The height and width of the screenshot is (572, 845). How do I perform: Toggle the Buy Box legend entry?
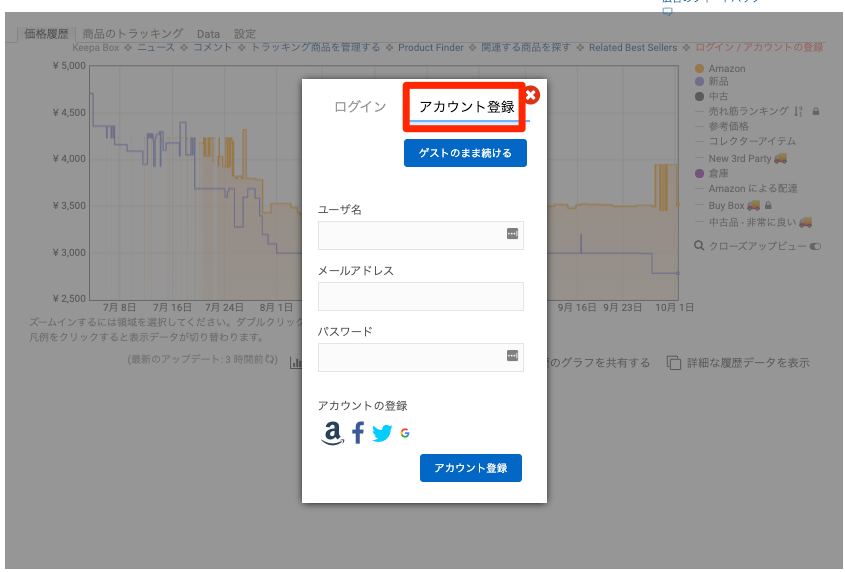pyautogui.click(x=726, y=205)
